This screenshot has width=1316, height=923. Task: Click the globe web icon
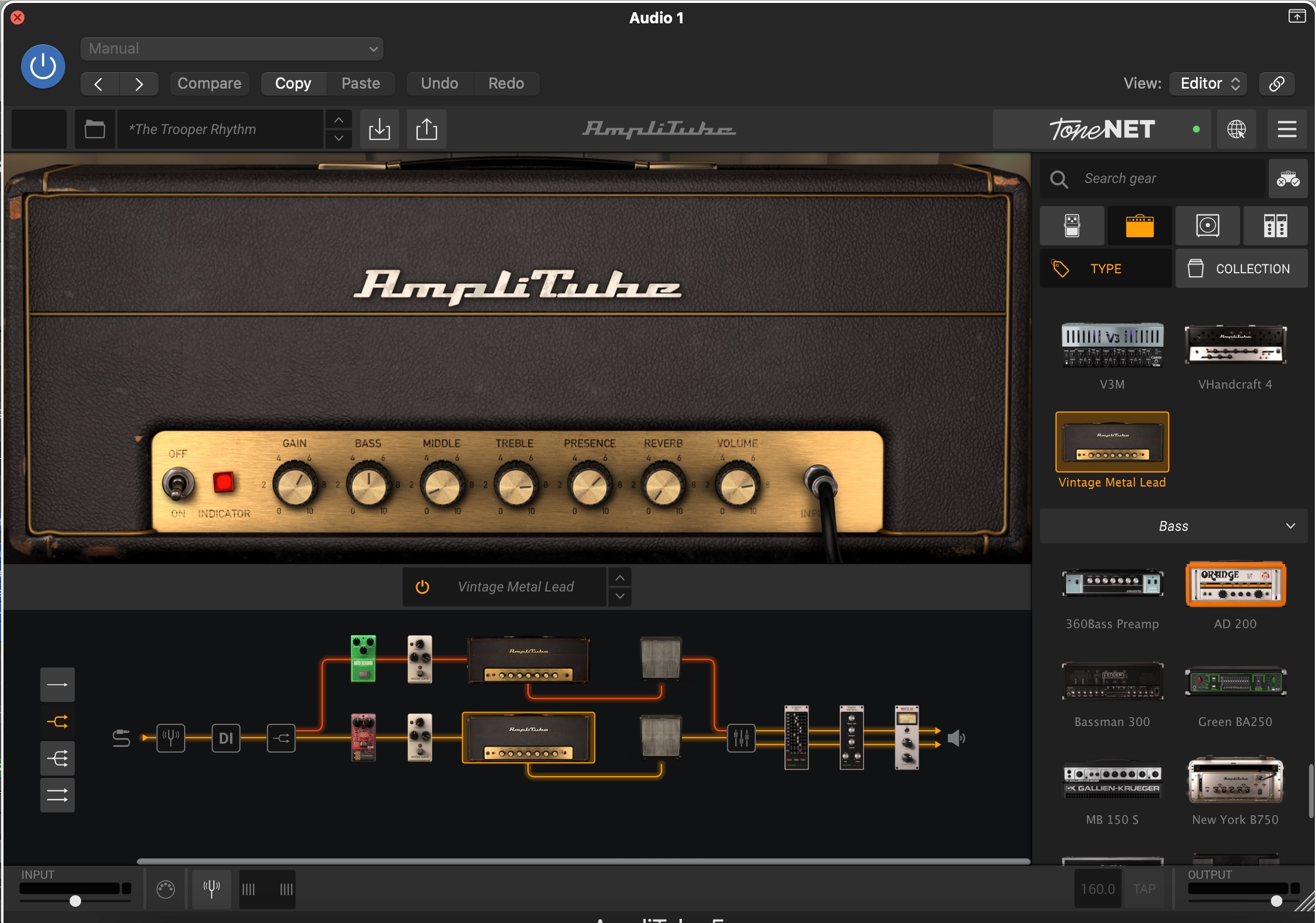[1236, 129]
